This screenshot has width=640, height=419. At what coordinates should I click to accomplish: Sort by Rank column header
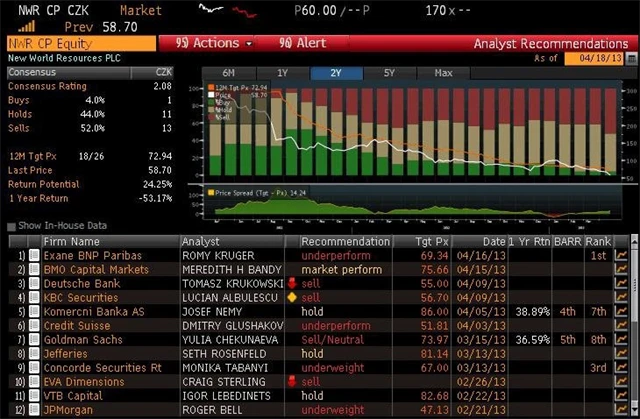(598, 242)
